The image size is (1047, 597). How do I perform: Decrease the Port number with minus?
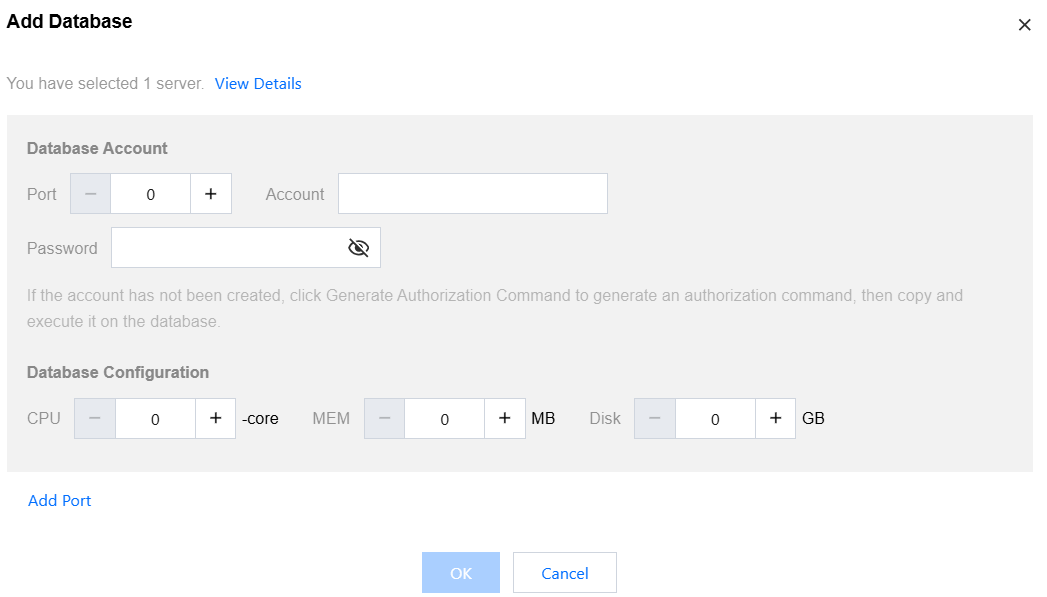[90, 194]
